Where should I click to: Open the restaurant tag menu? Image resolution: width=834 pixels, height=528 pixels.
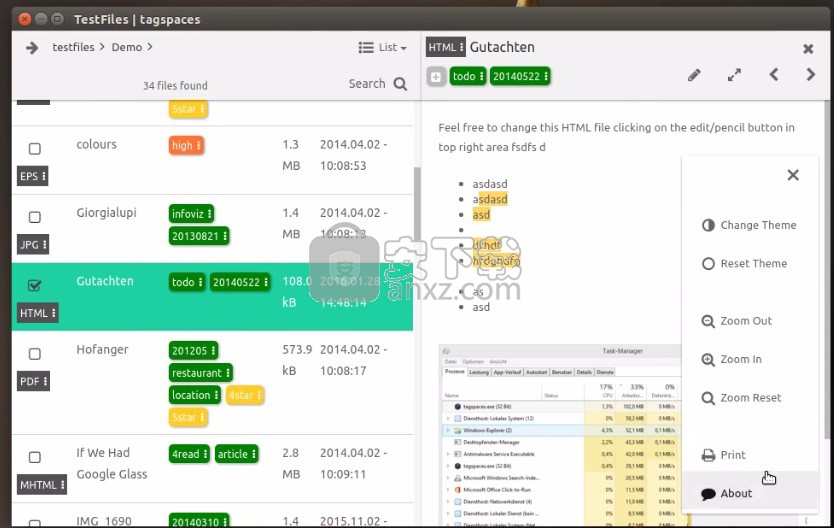click(x=201, y=373)
